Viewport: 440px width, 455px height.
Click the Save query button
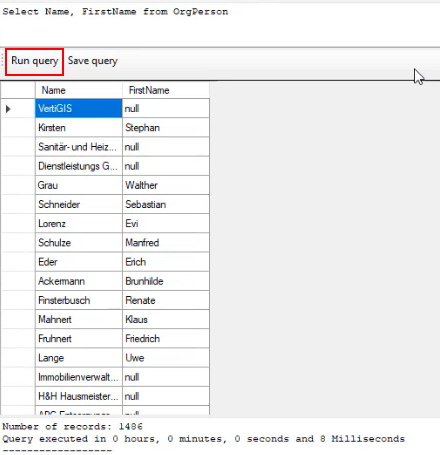[x=93, y=61]
